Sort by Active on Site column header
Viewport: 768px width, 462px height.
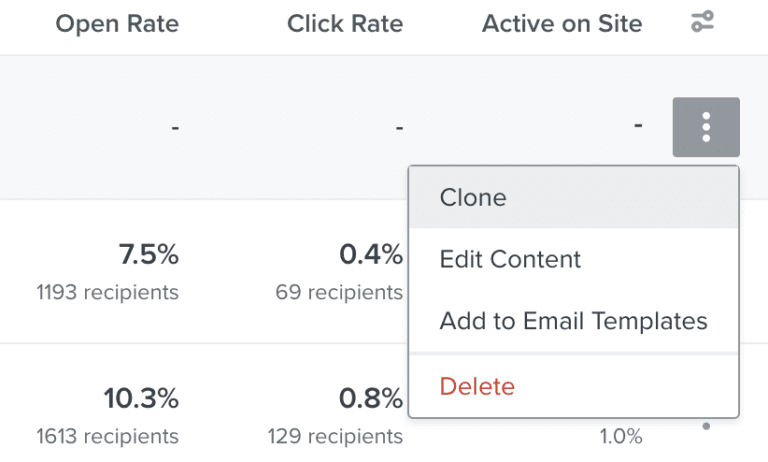[x=562, y=24]
